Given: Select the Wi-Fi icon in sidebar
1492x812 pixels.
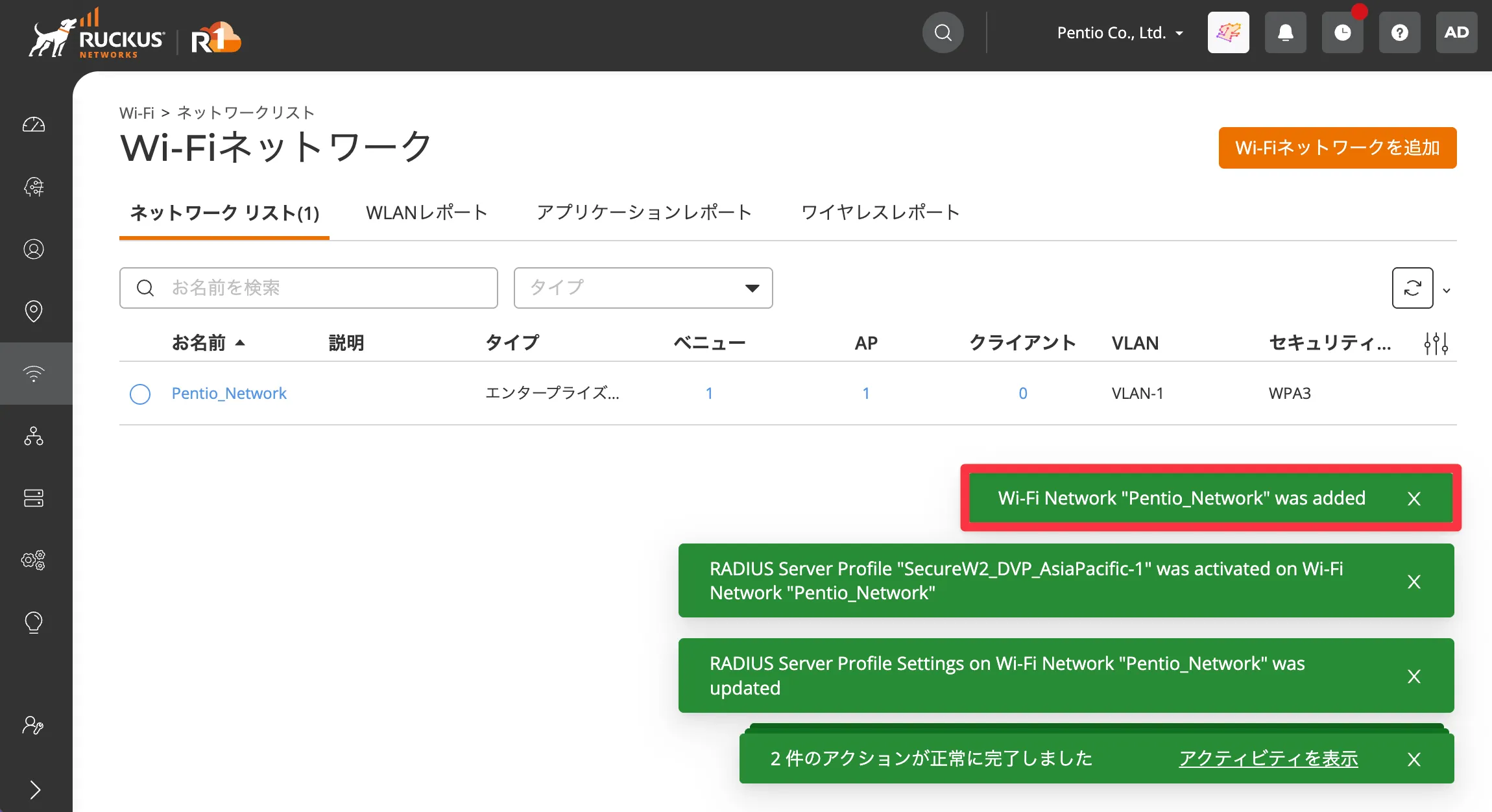Looking at the screenshot, I should (x=34, y=374).
